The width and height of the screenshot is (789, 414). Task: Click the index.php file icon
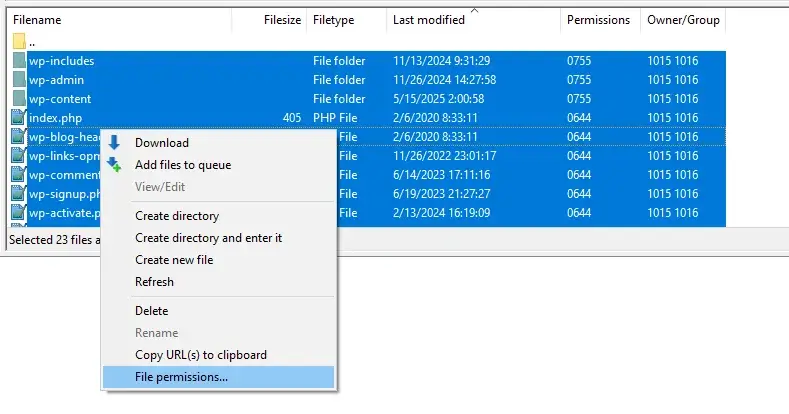[x=19, y=118]
